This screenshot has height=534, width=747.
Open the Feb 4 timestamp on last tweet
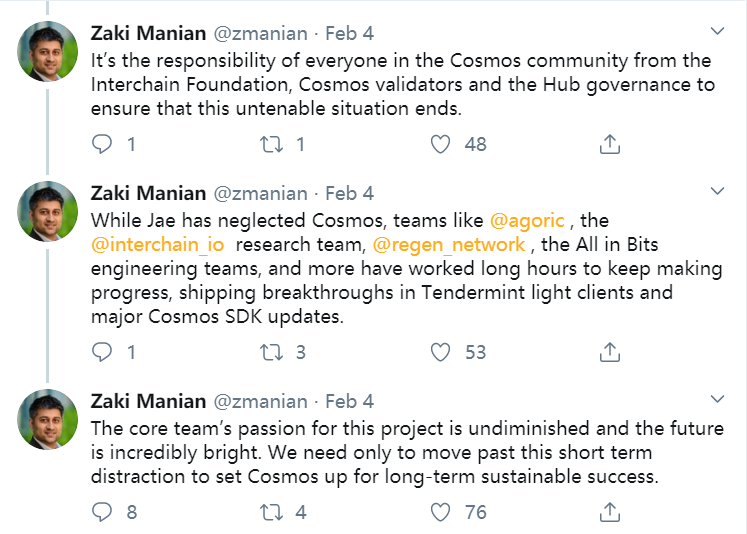tap(350, 401)
